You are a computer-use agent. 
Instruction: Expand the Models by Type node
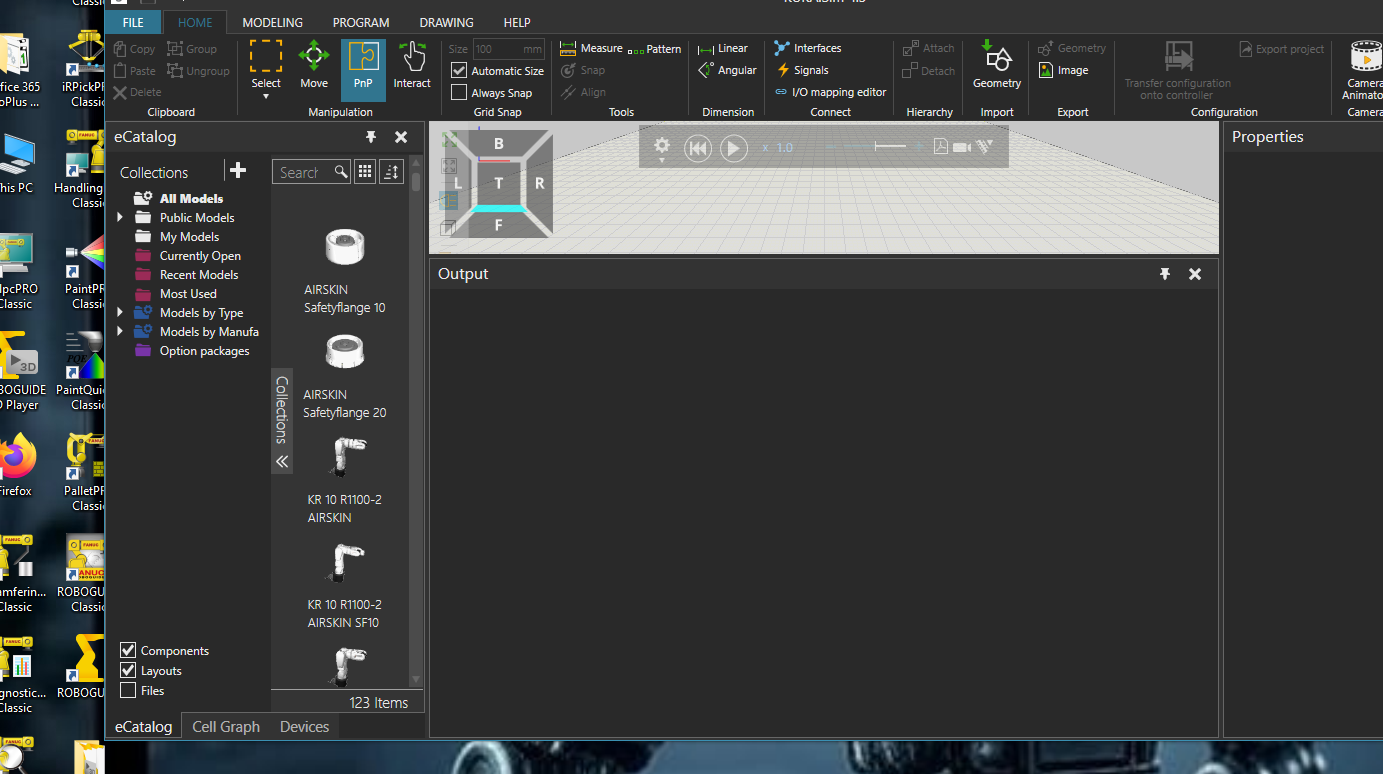coord(120,312)
